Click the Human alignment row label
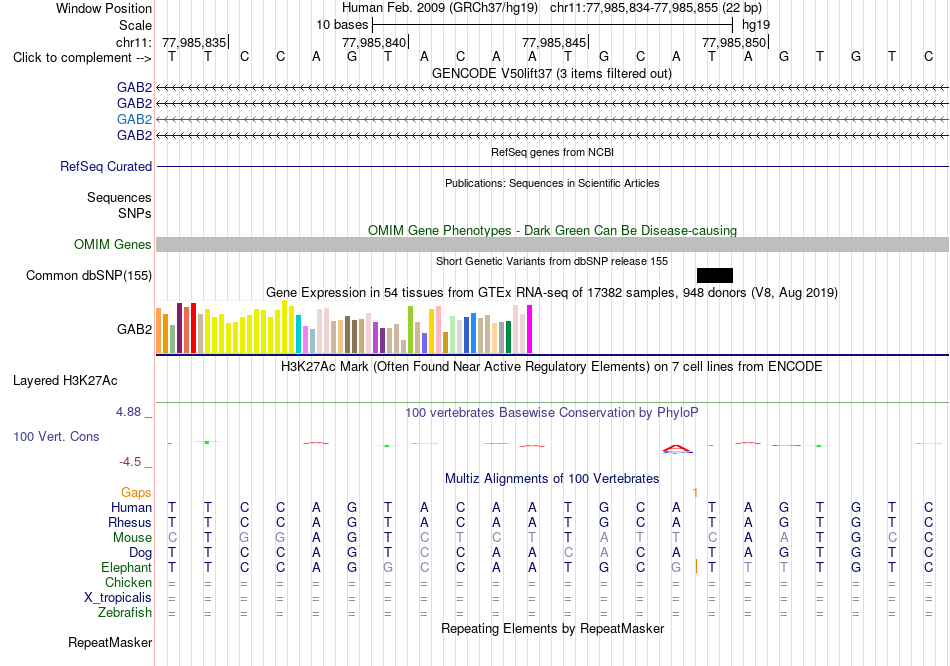950x666 pixels. pyautogui.click(x=131, y=507)
